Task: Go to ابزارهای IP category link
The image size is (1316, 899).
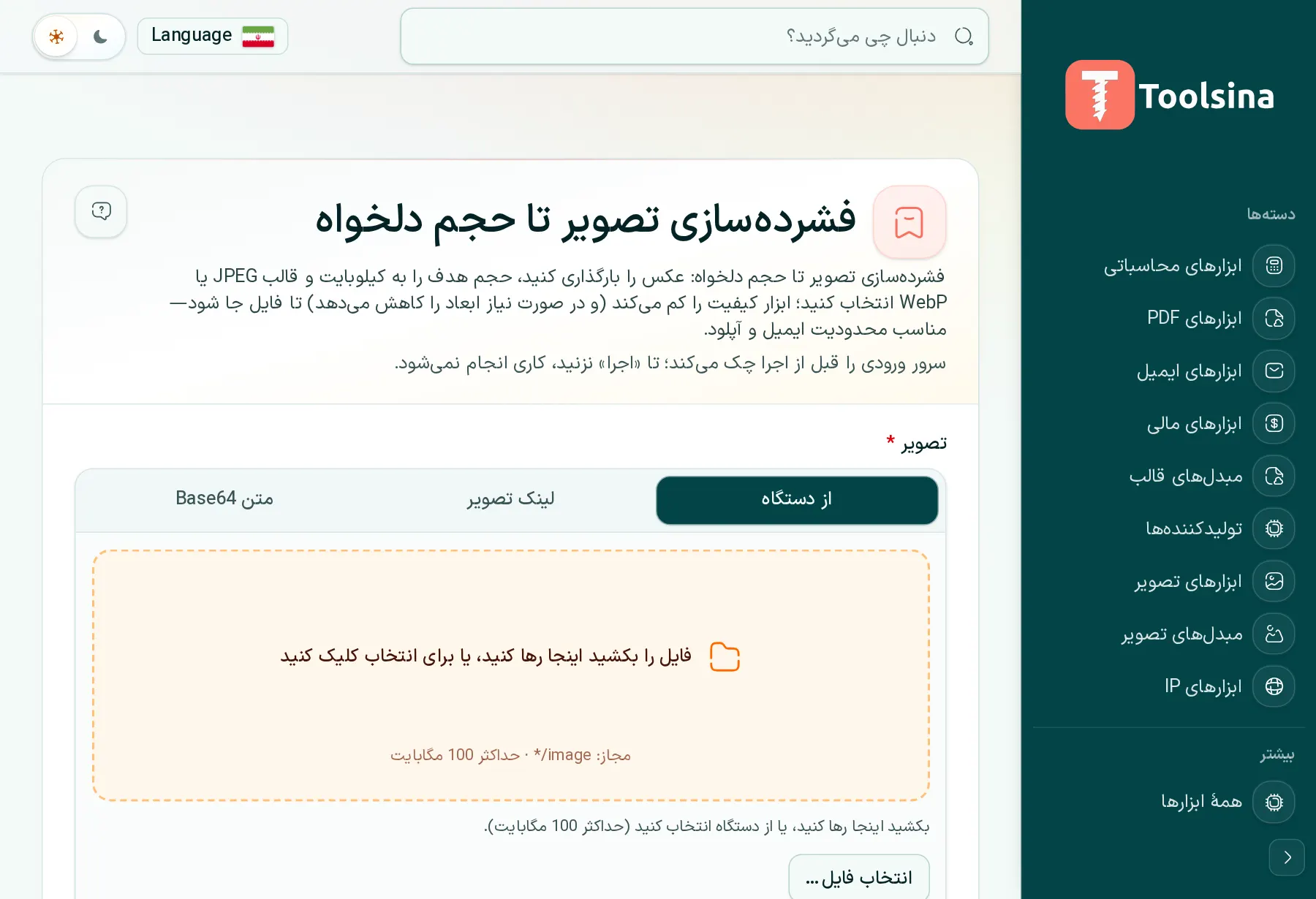Action: (x=1203, y=687)
